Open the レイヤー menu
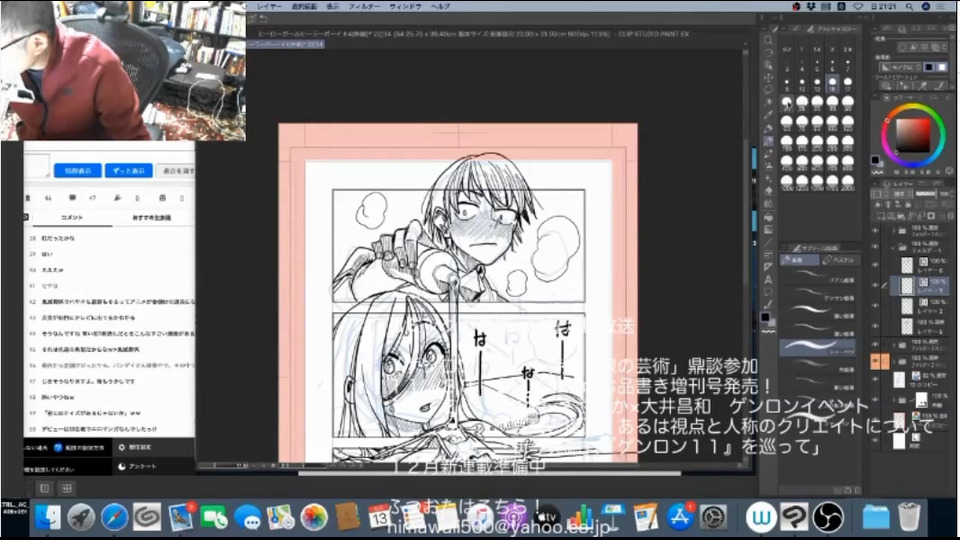The image size is (960, 540). click(x=269, y=6)
